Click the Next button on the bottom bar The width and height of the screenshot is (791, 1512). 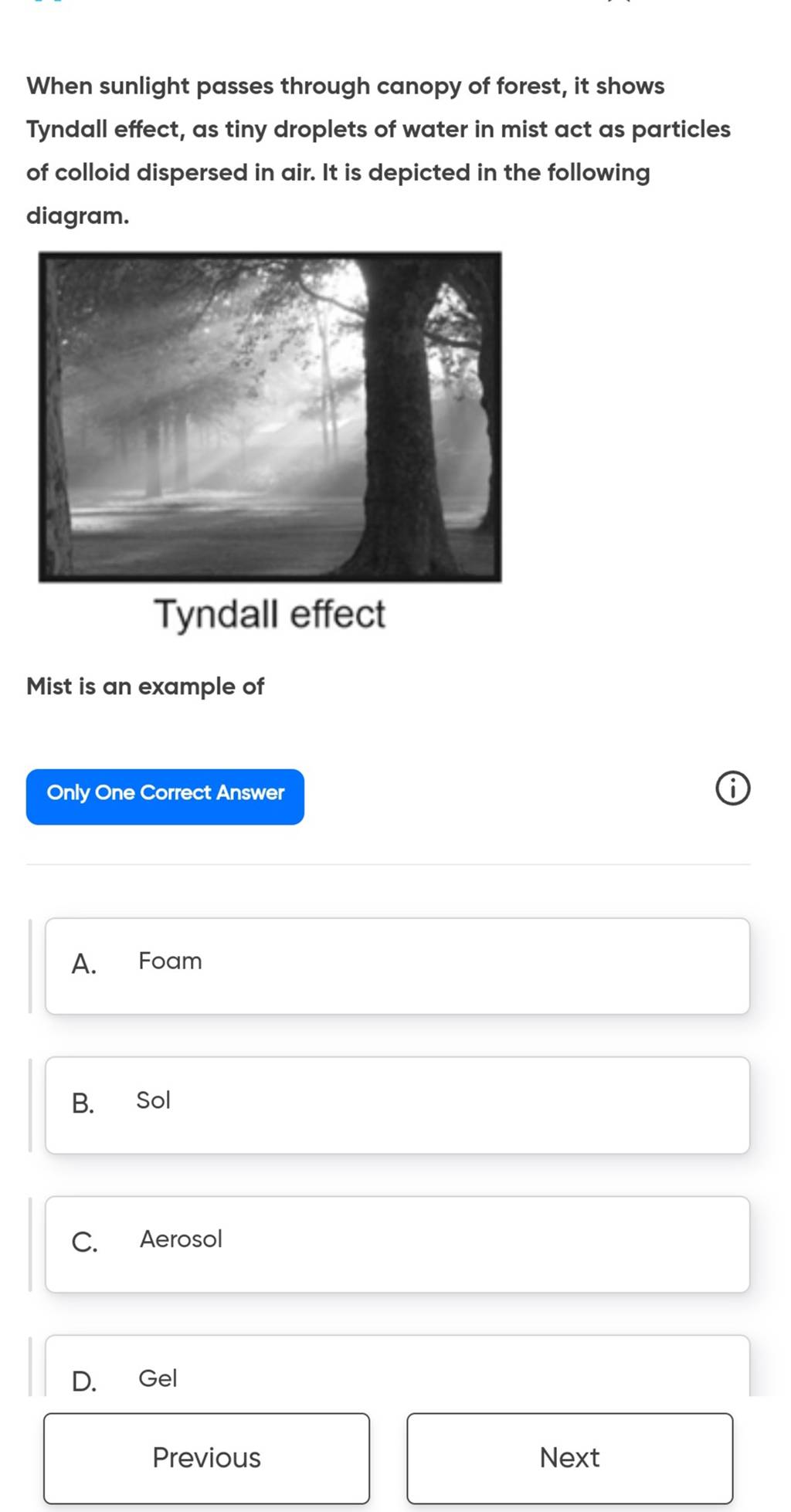click(x=570, y=1458)
